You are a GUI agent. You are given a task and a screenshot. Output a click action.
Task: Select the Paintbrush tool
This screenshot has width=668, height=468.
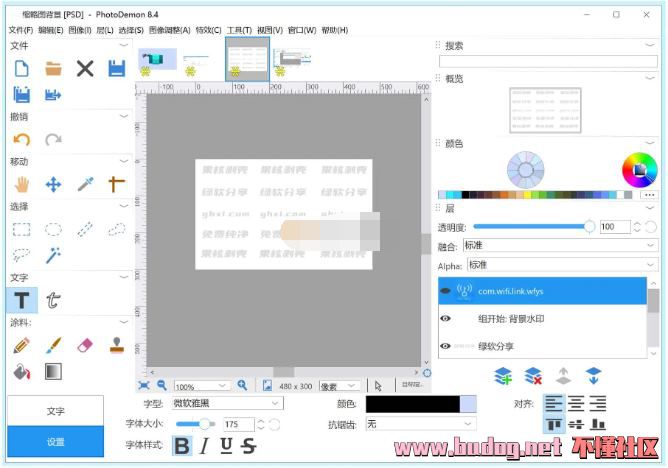point(53,345)
